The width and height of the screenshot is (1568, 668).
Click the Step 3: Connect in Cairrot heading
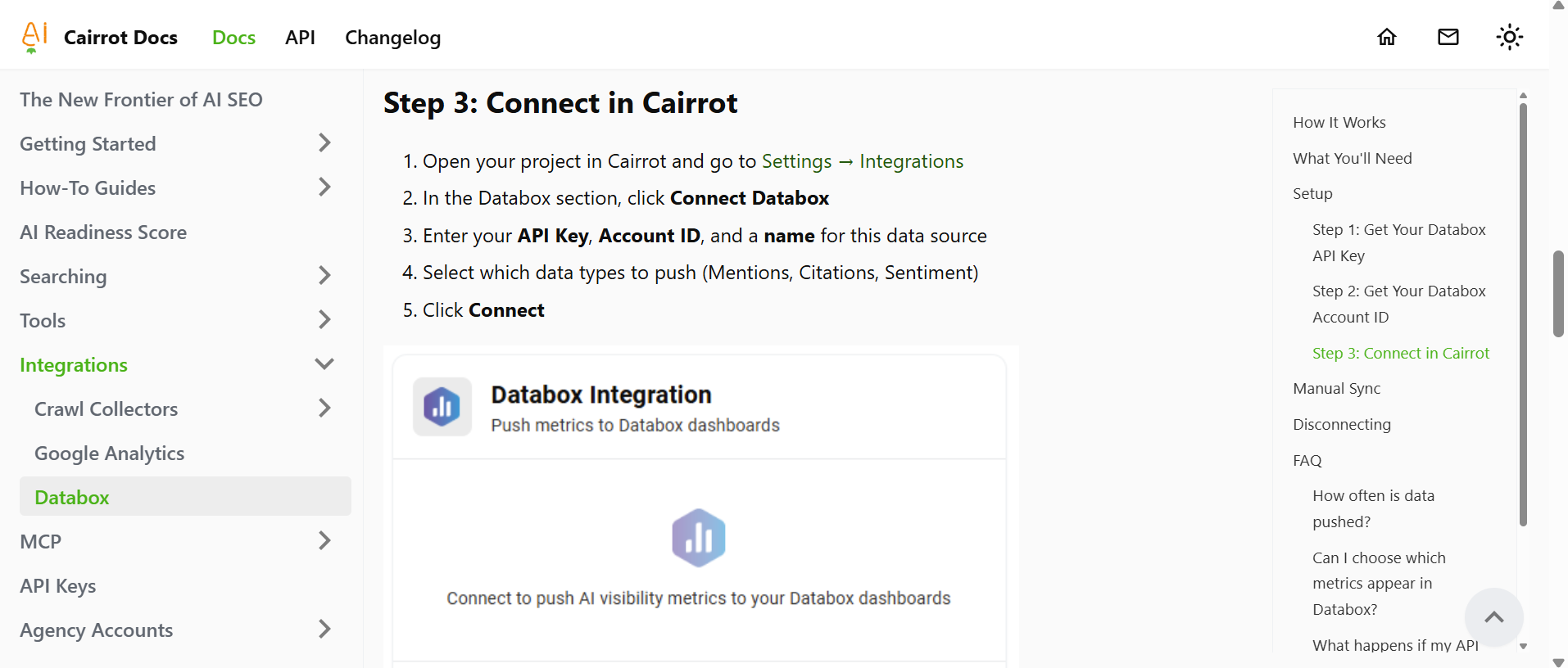click(x=560, y=103)
